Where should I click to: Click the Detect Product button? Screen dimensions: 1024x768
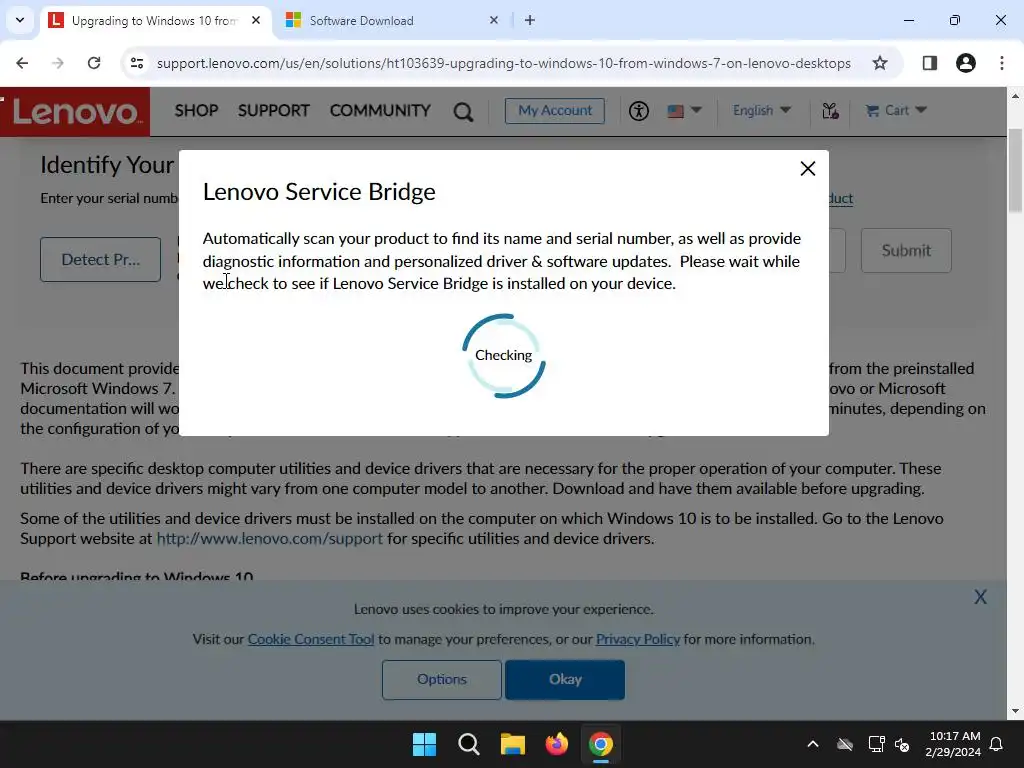tap(101, 259)
